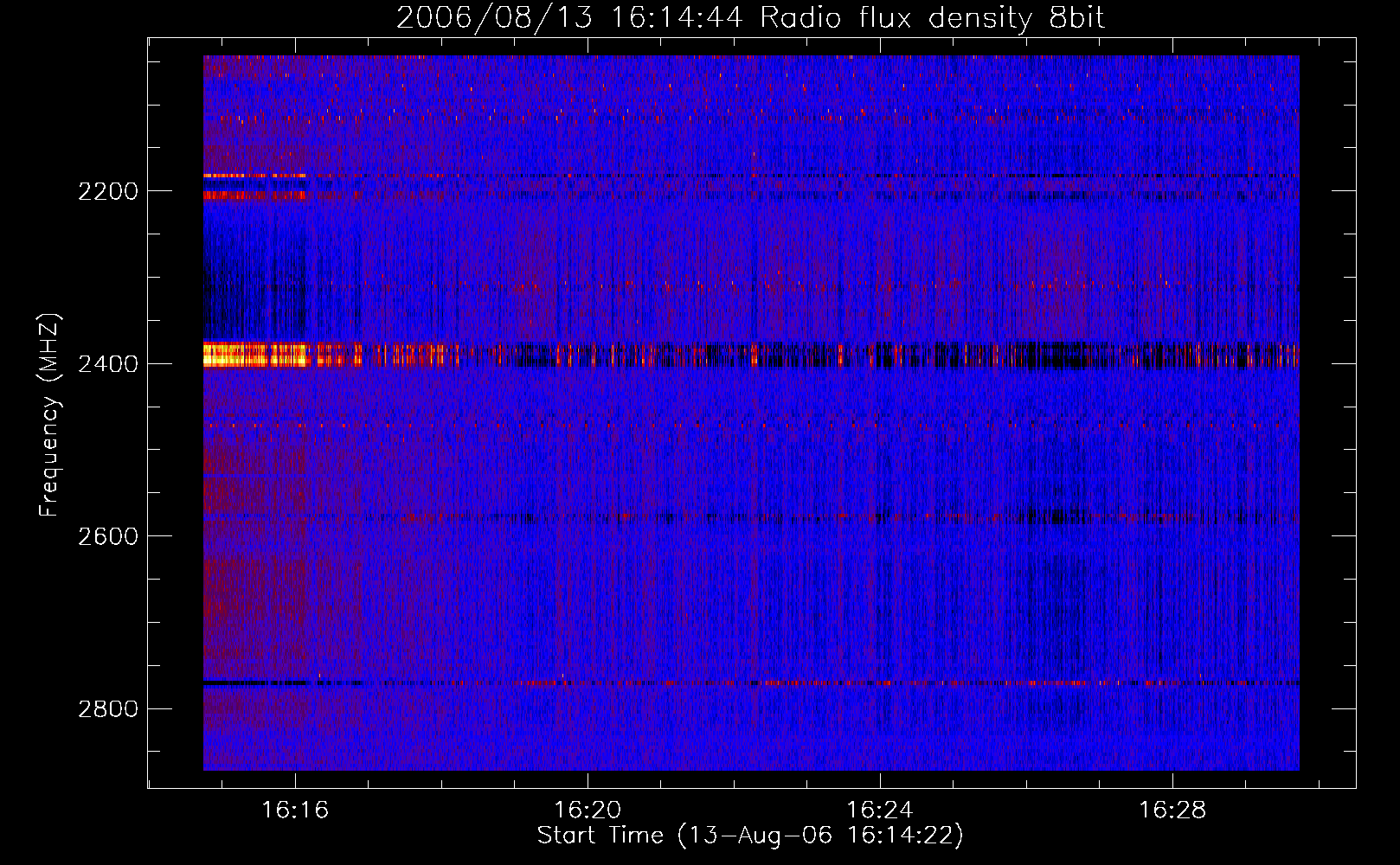Click the 2800 frequency tick label

107,709
